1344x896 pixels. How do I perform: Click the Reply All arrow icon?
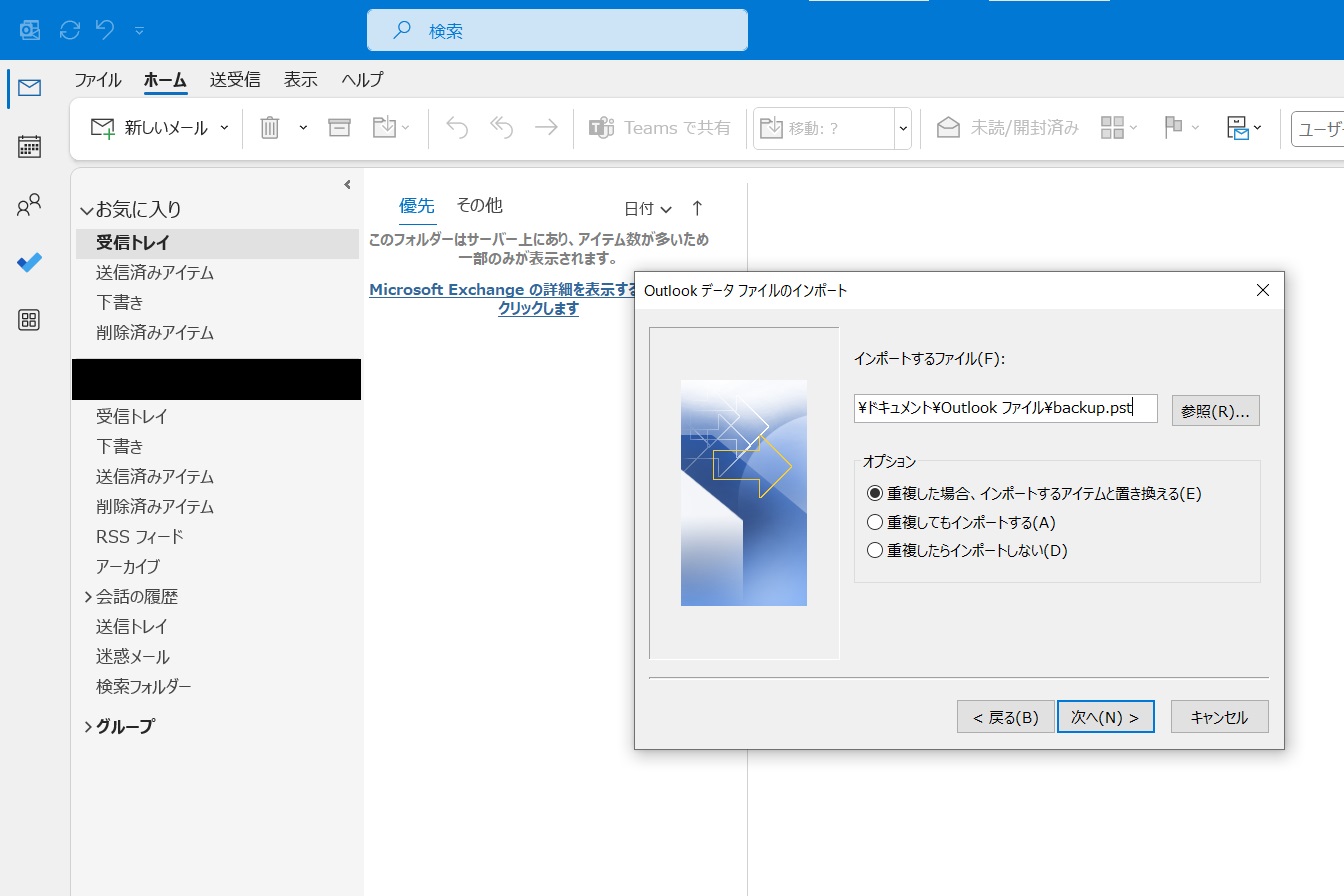(501, 128)
